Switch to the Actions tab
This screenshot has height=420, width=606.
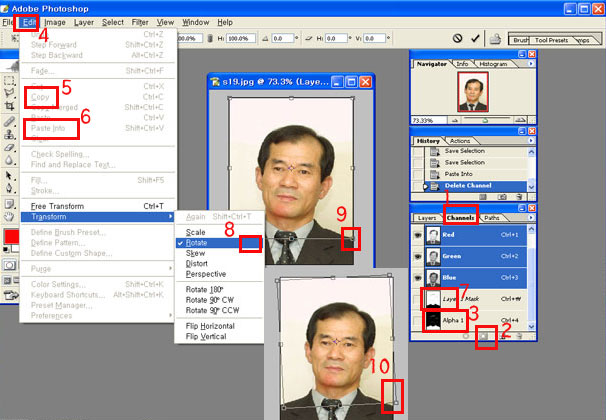[460, 141]
